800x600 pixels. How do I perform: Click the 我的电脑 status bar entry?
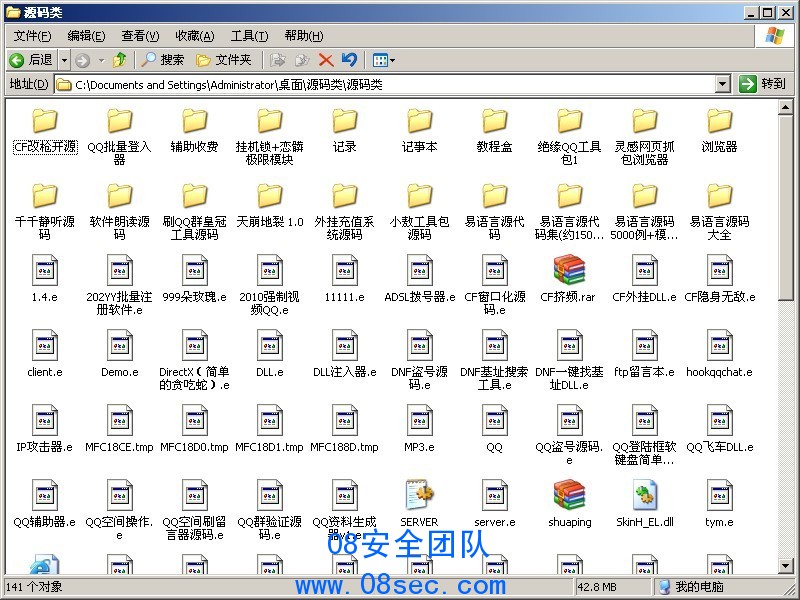[x=692, y=587]
